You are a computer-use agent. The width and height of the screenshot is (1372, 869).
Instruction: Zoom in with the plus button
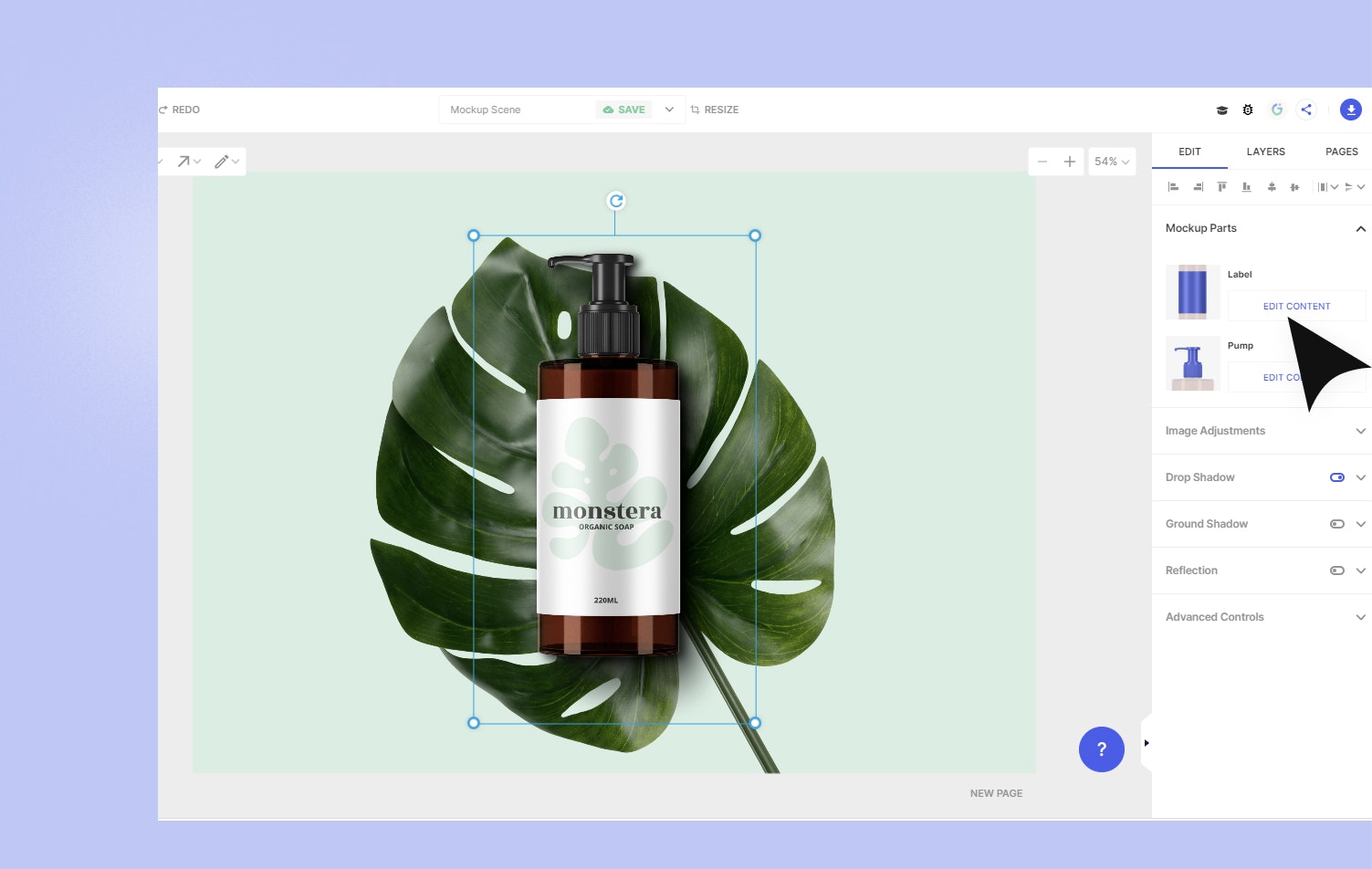coord(1070,162)
